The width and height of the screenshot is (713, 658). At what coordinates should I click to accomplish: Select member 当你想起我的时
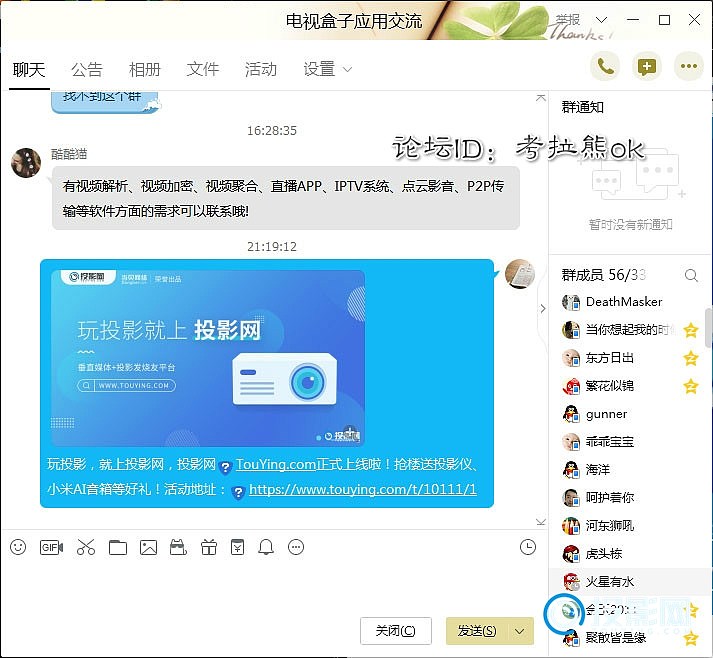[629, 330]
